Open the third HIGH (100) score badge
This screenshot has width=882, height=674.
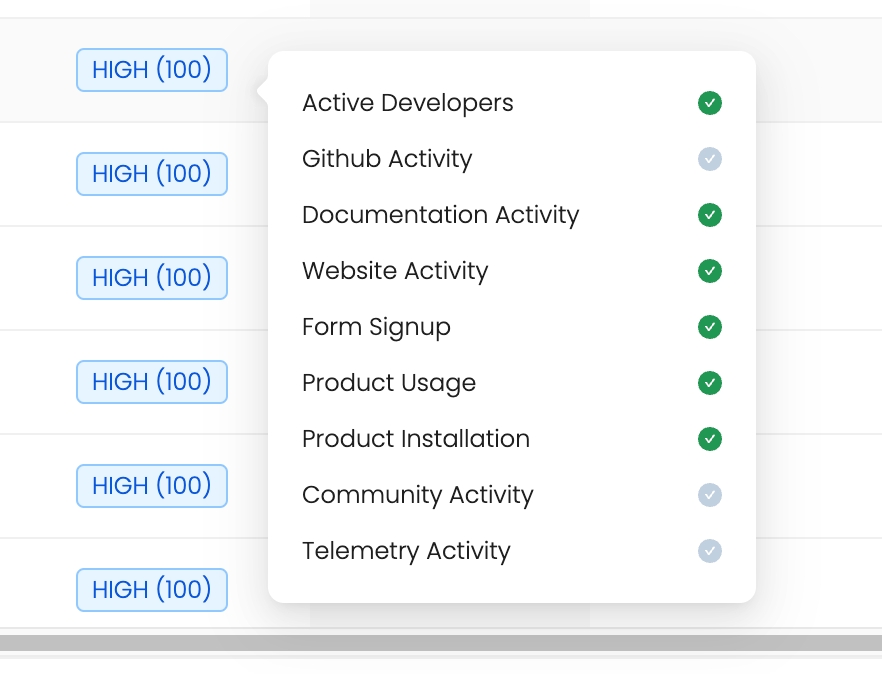click(152, 278)
